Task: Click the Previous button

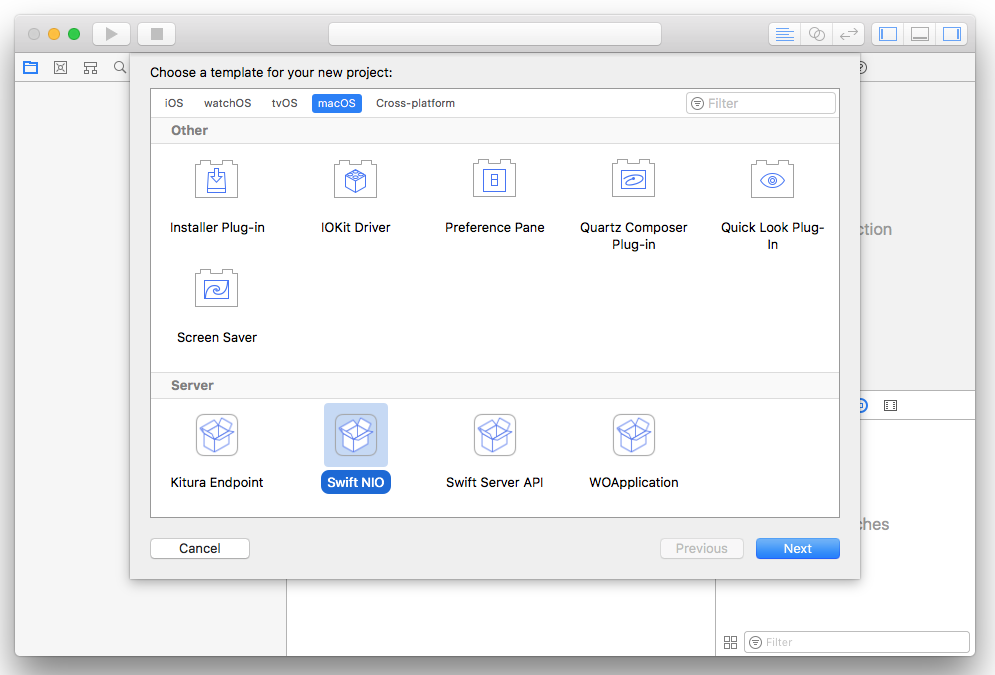Action: click(702, 549)
